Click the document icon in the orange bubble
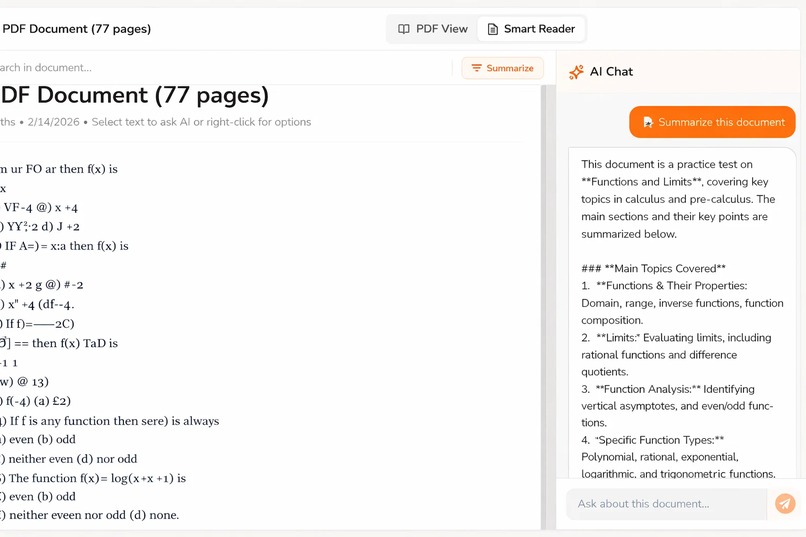Screen dimensions: 806x537 (648, 122)
